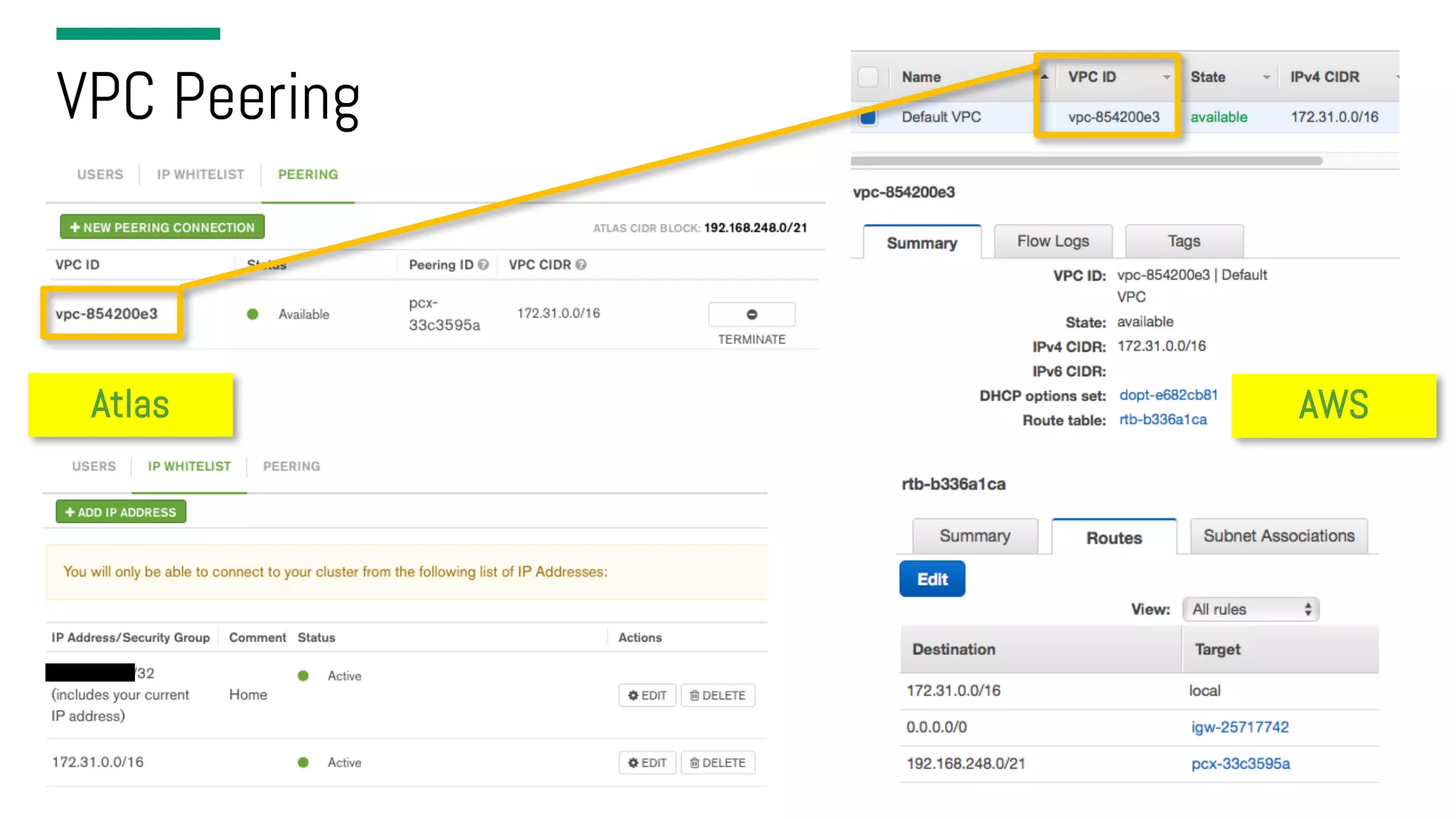Viewport: 1456px width, 819px height.
Task: Click EDIT for 172.31.0.0/16 entry
Action: point(647,763)
